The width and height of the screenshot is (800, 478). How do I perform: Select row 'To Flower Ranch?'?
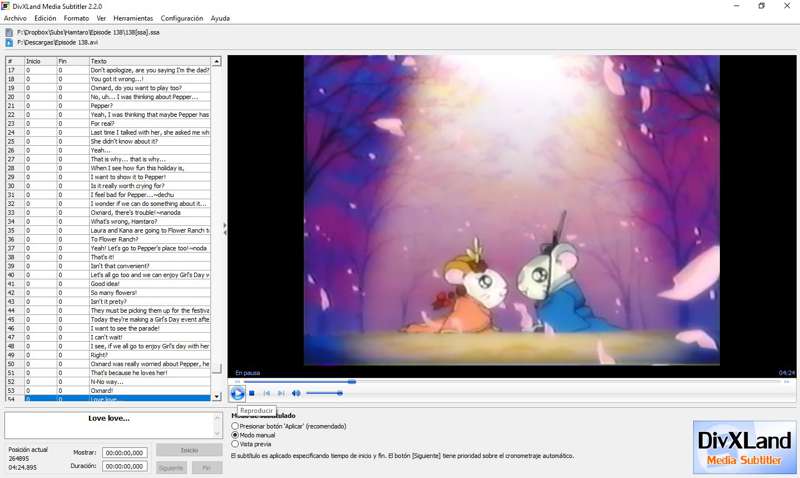[x=108, y=239]
